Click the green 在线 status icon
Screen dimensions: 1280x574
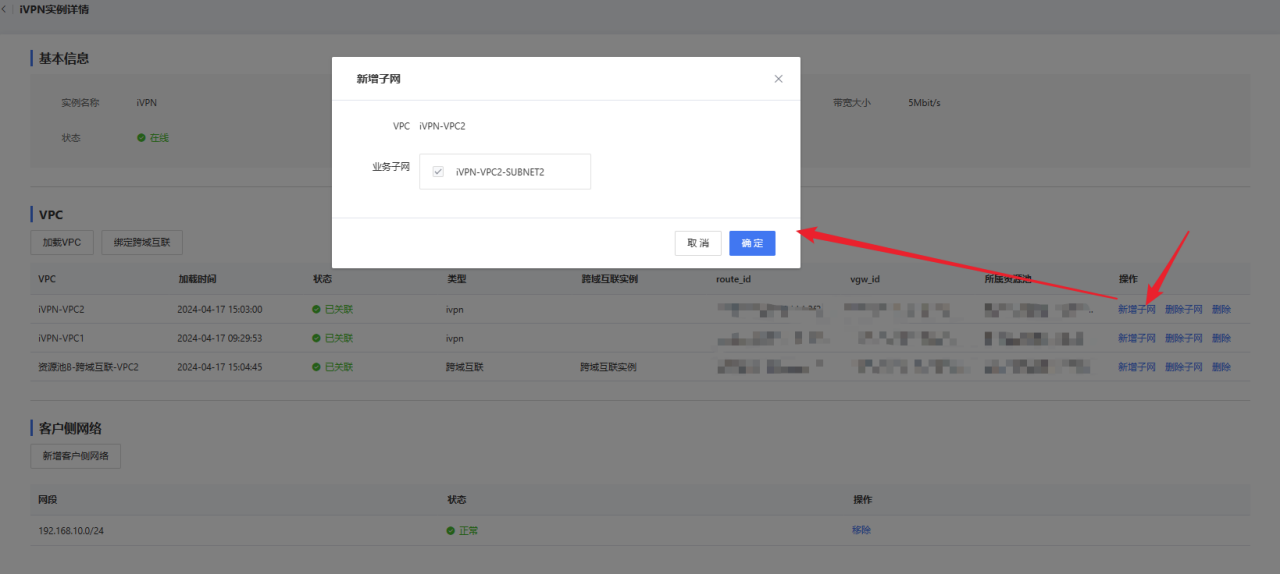[142, 138]
